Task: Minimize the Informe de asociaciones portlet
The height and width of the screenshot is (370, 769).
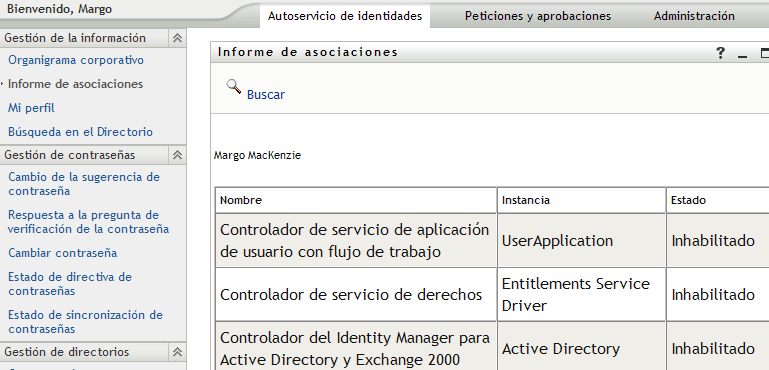Action: (x=743, y=53)
